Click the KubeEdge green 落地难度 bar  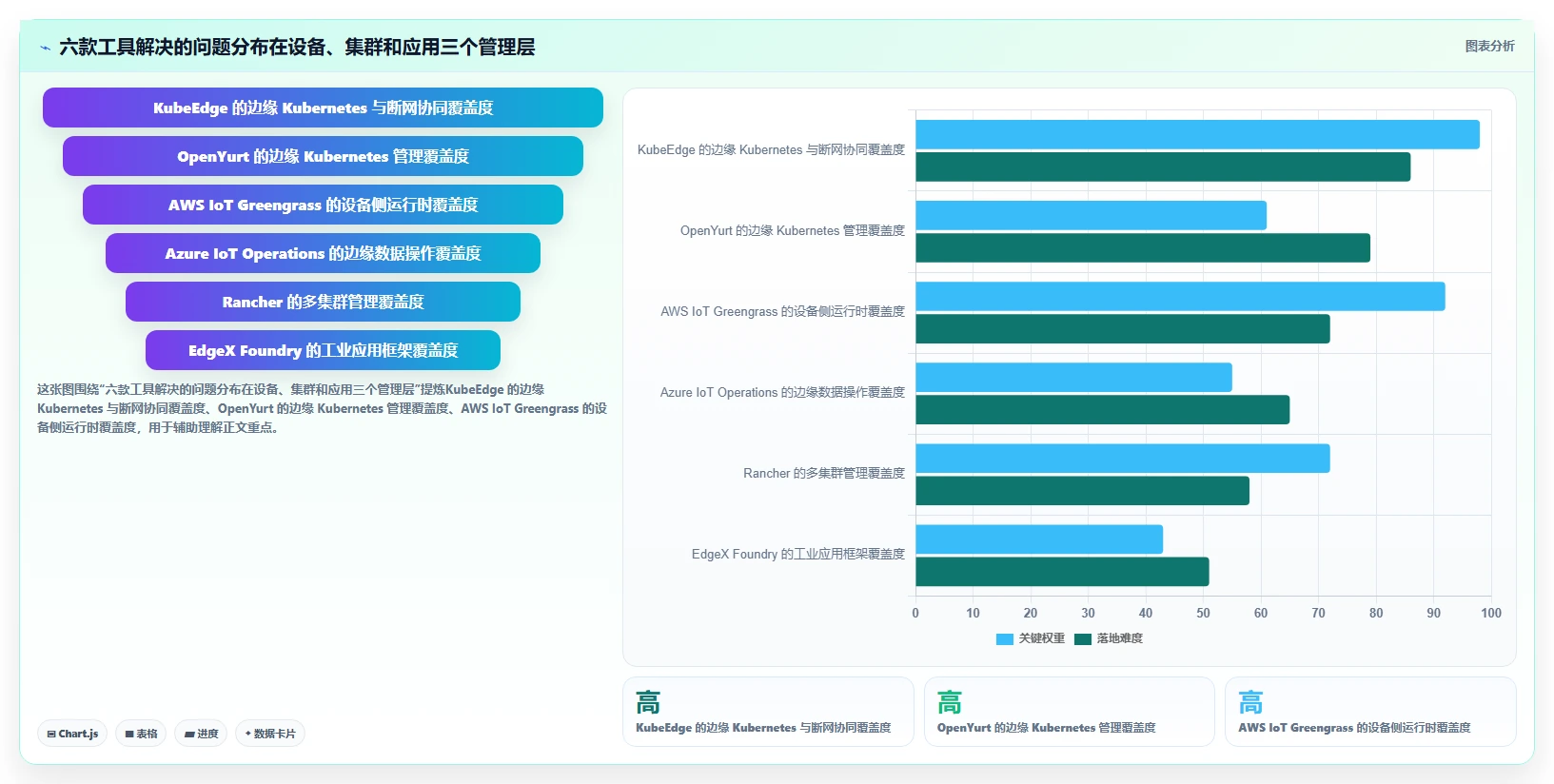[x=1163, y=167]
